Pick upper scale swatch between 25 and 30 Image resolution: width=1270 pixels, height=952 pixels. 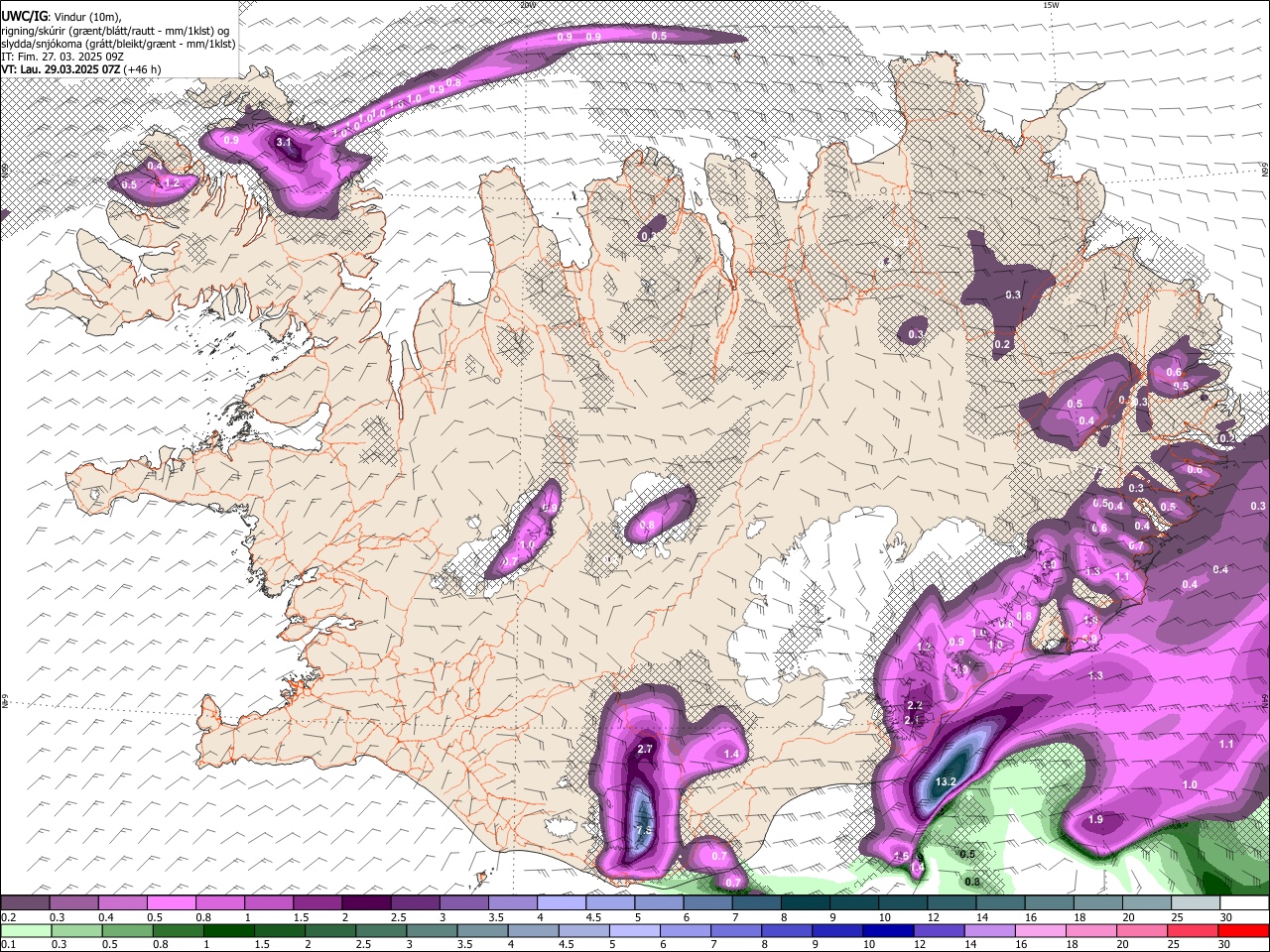pos(1196,902)
